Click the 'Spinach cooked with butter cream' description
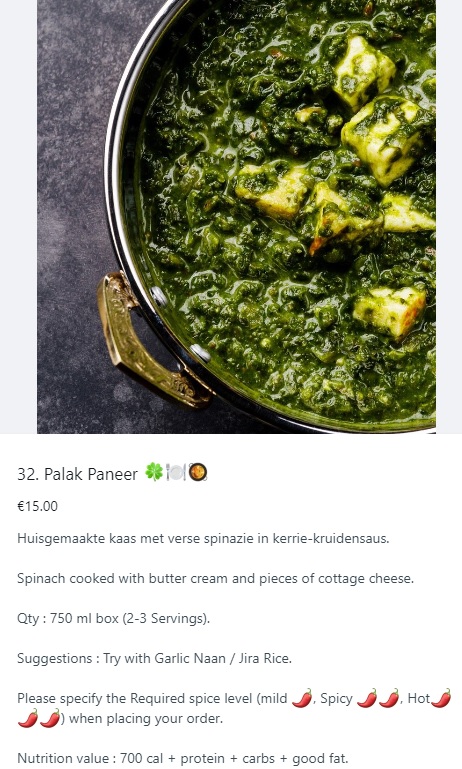462x769 pixels. point(215,579)
